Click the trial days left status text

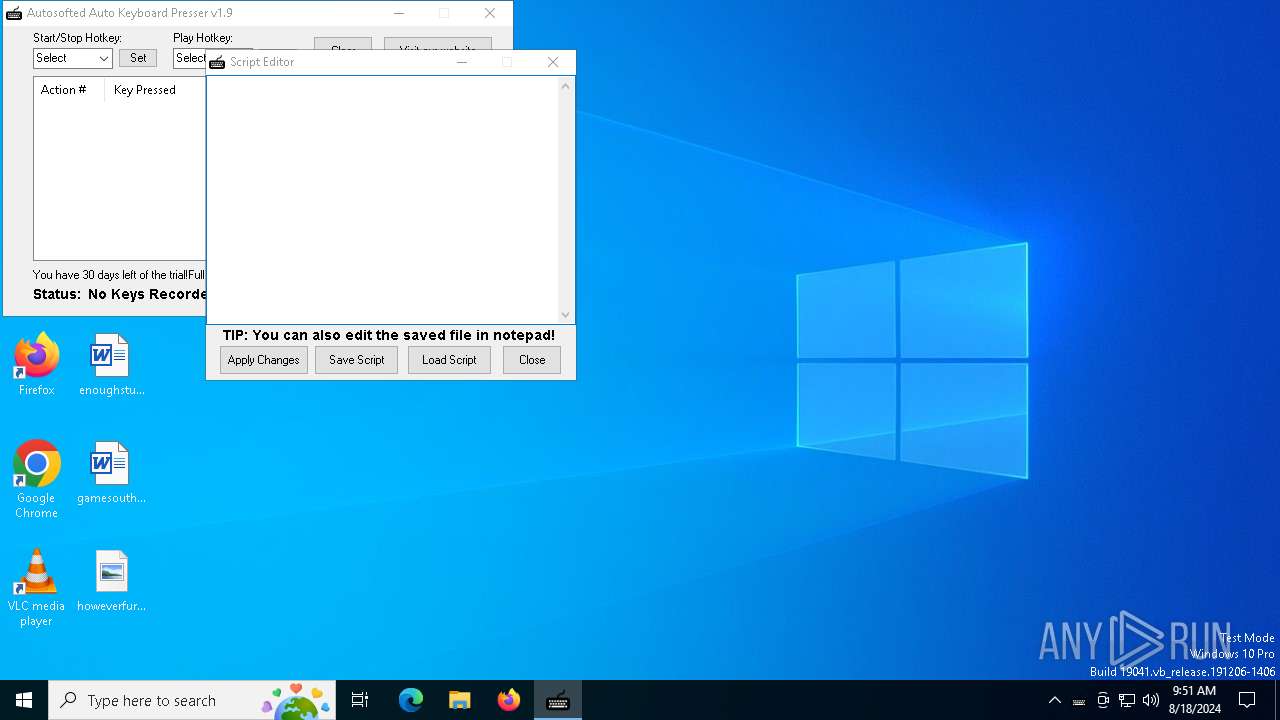tap(119, 275)
